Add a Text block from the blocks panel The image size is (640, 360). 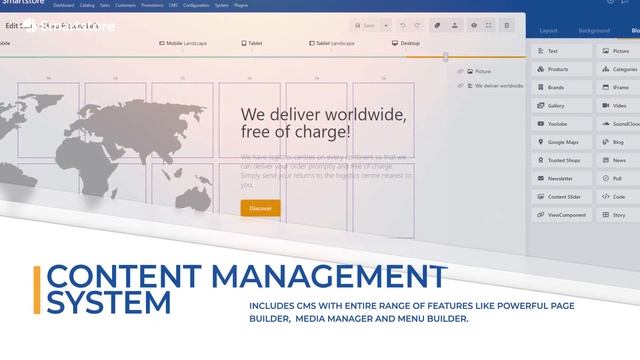click(562, 51)
